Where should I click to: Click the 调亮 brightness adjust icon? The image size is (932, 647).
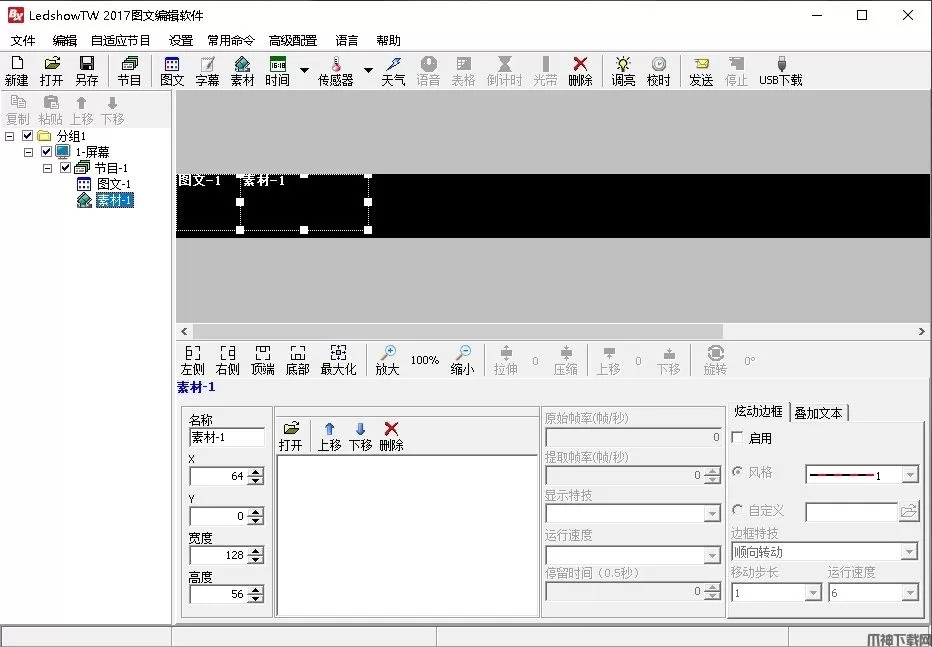coord(623,71)
